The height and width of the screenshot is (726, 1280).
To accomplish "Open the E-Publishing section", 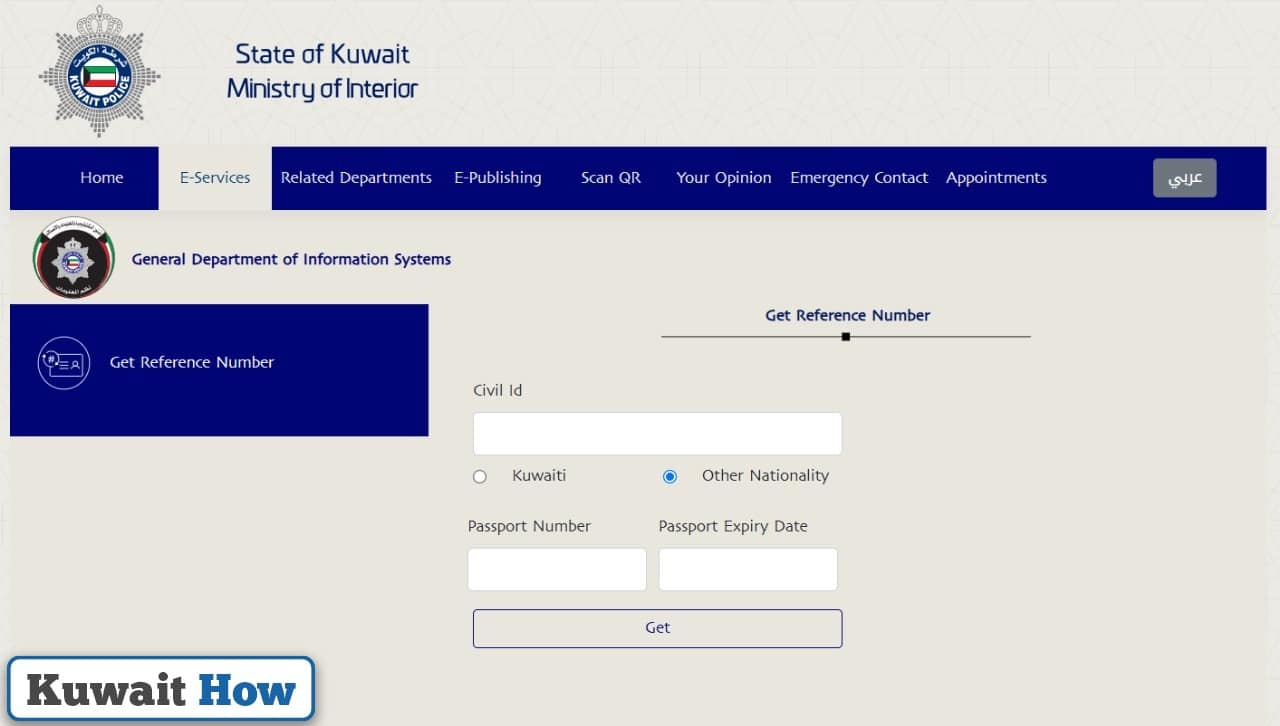I will (x=497, y=177).
